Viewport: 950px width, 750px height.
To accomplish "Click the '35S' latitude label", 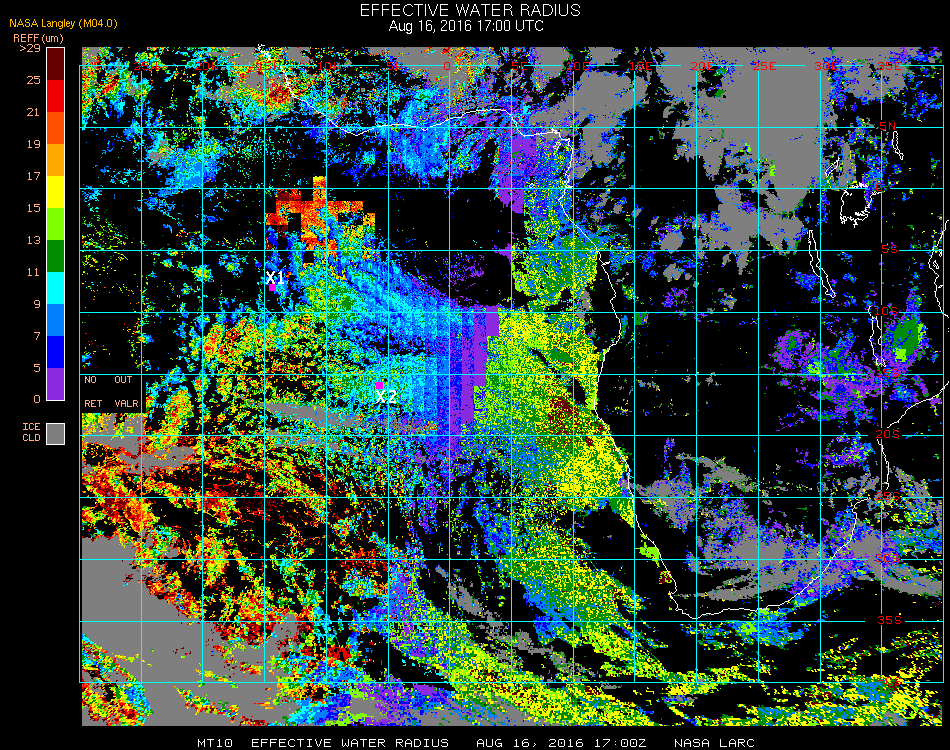I will click(x=889, y=620).
